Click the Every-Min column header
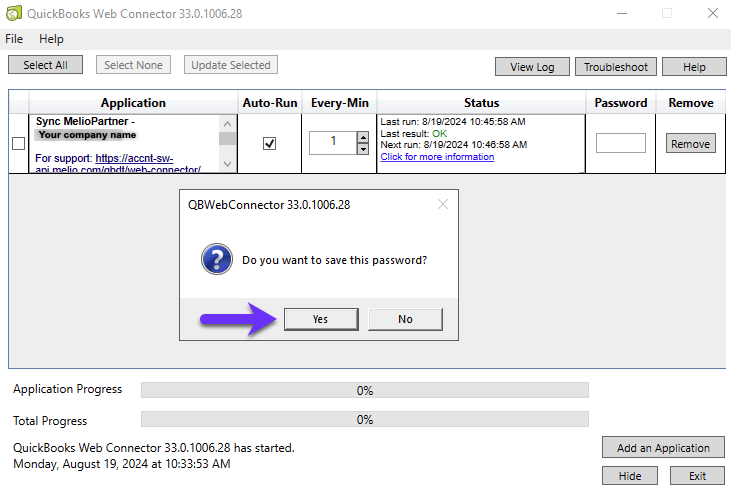The width and height of the screenshot is (731, 488). coord(339,103)
